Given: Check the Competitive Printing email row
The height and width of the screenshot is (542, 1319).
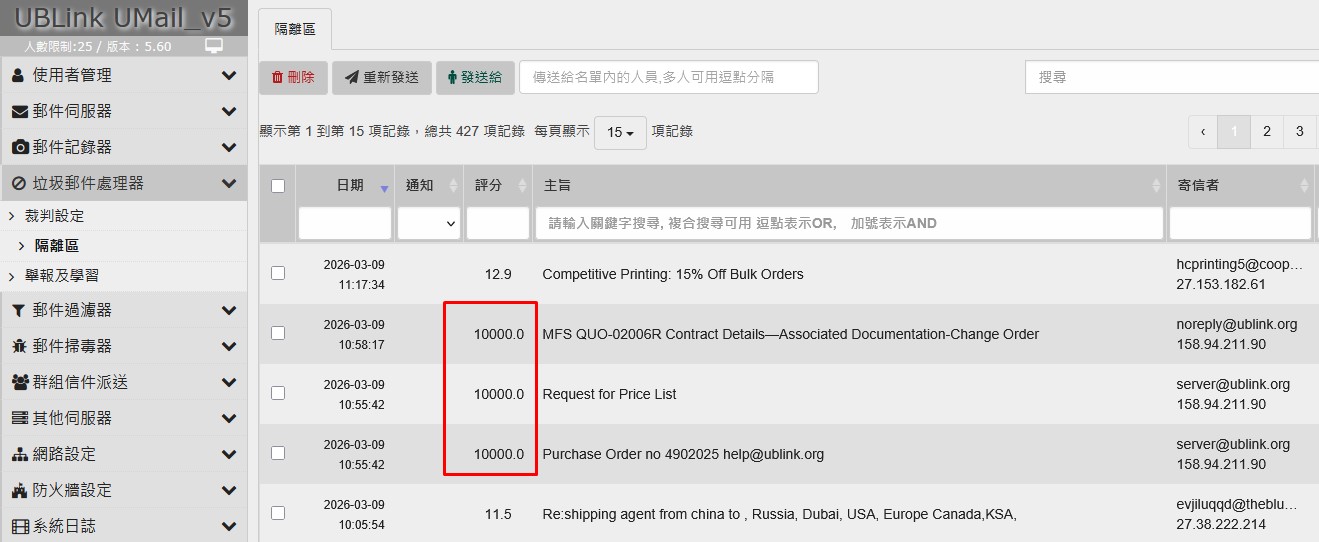Looking at the screenshot, I should pos(278,273).
